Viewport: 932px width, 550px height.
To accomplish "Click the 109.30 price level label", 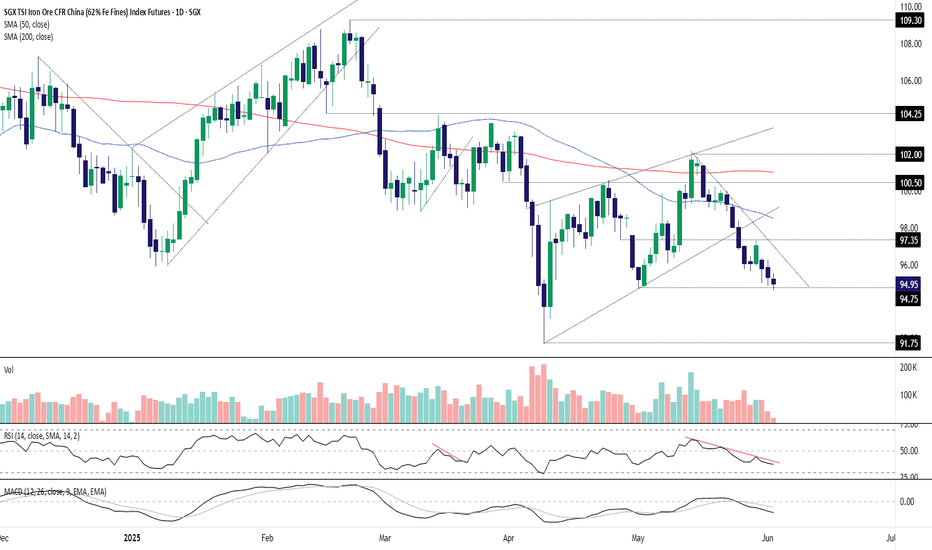I will point(911,20).
